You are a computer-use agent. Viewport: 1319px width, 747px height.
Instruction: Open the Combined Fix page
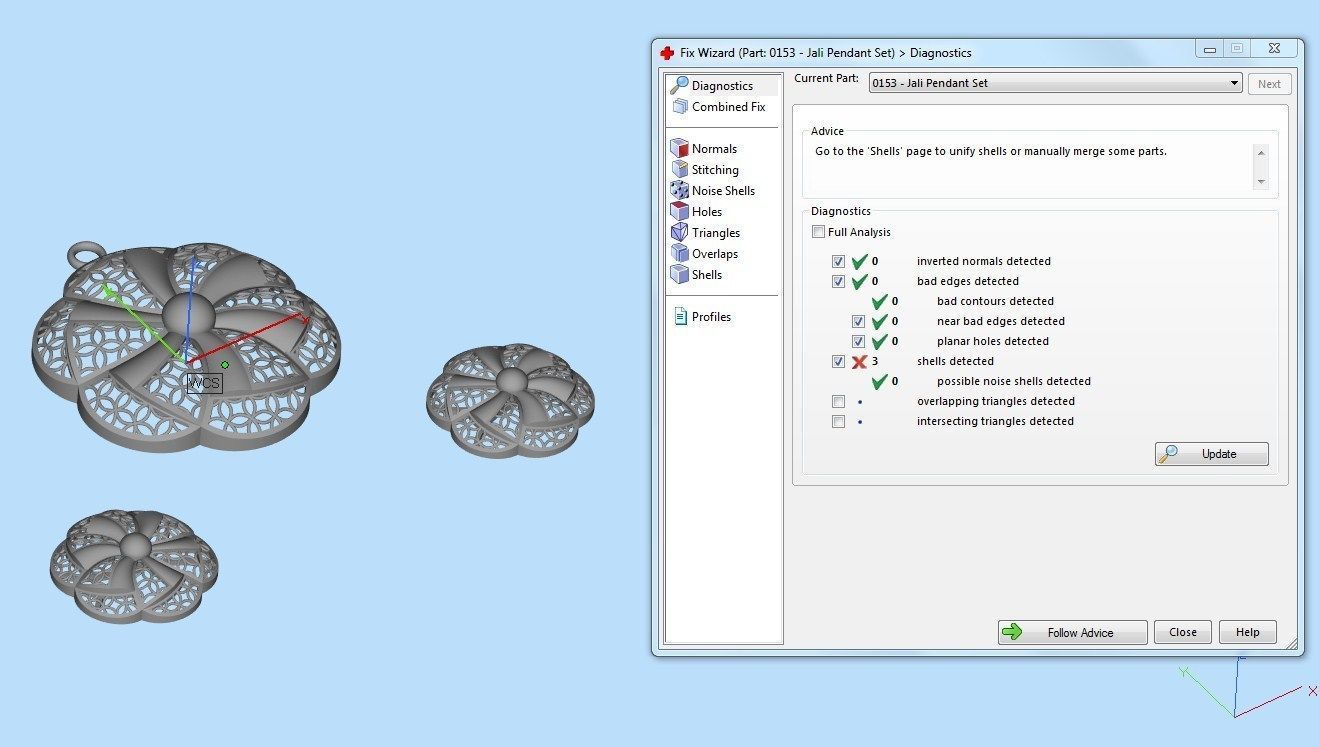point(728,107)
